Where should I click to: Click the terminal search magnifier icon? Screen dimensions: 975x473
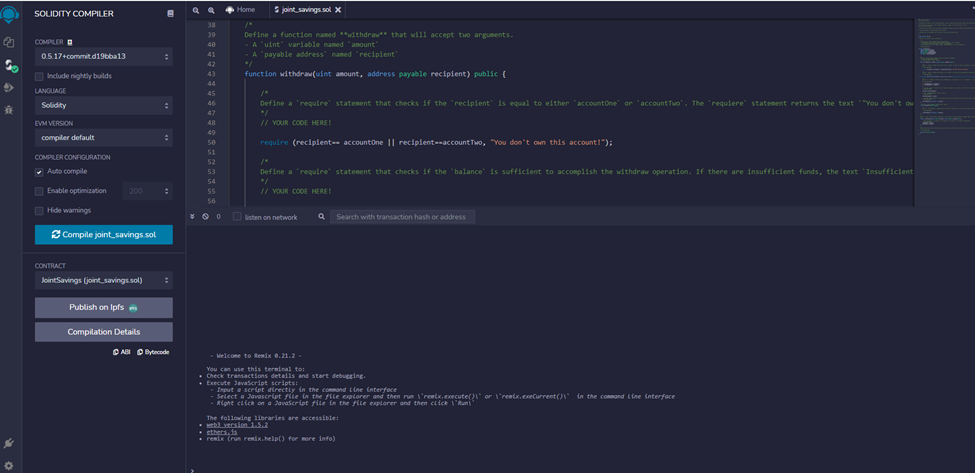pos(321,217)
